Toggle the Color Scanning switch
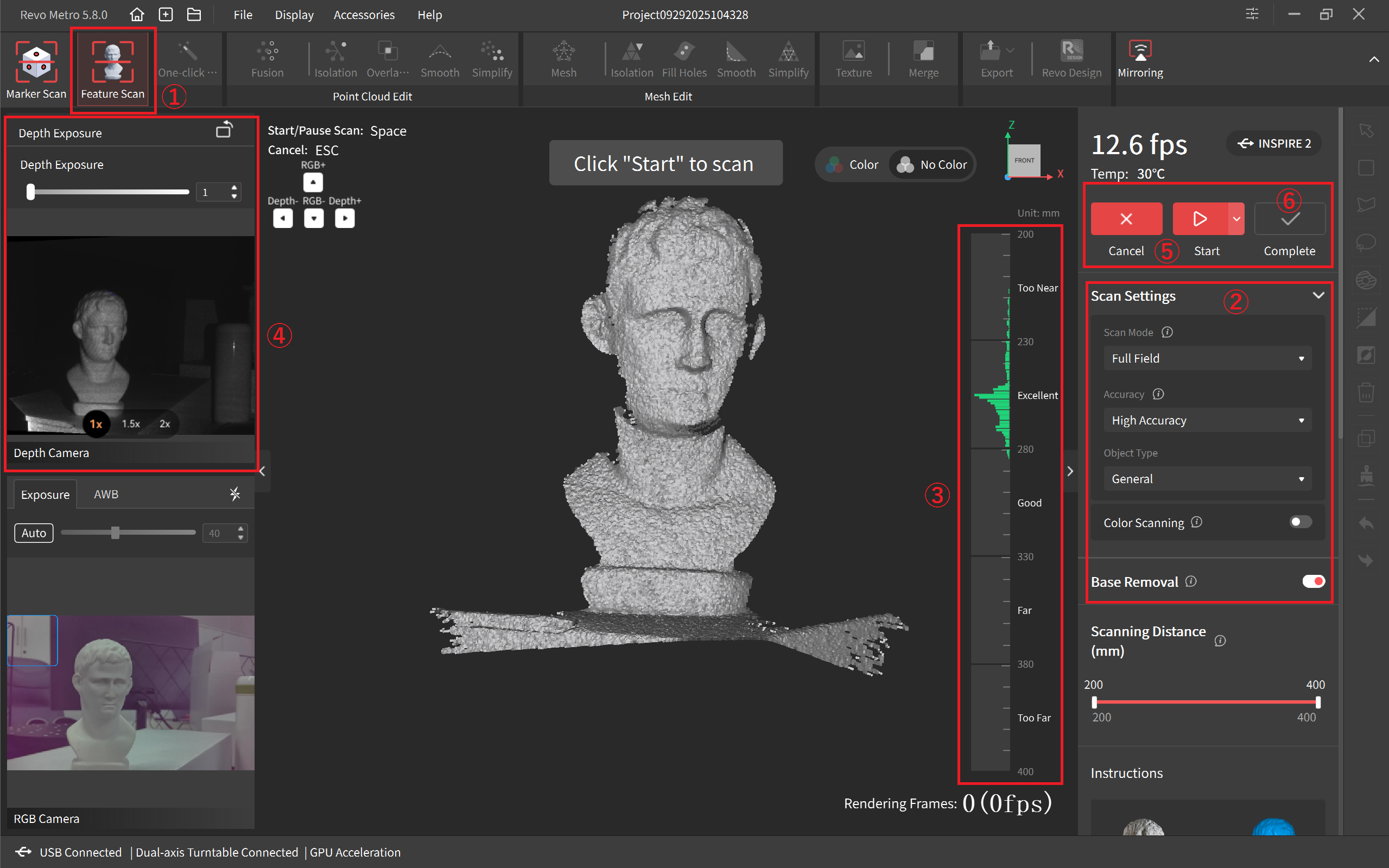The width and height of the screenshot is (1389, 868). click(x=1300, y=522)
